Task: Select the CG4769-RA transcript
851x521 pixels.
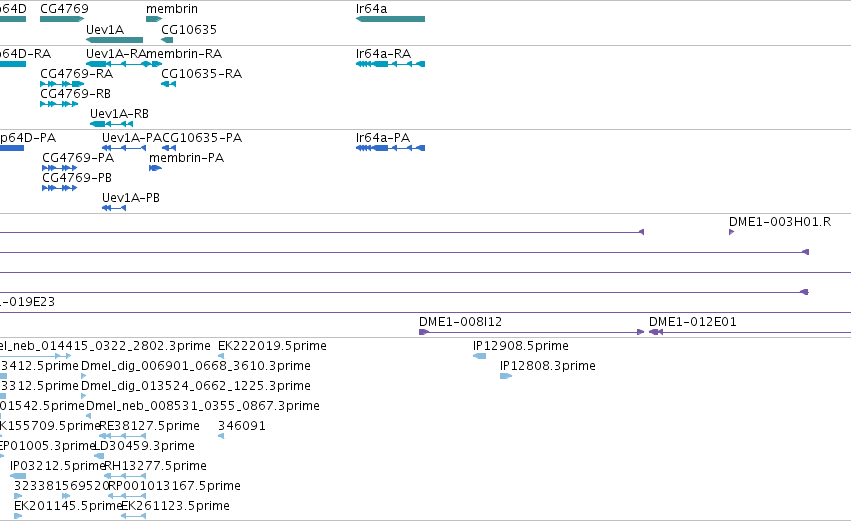Action: (62, 84)
